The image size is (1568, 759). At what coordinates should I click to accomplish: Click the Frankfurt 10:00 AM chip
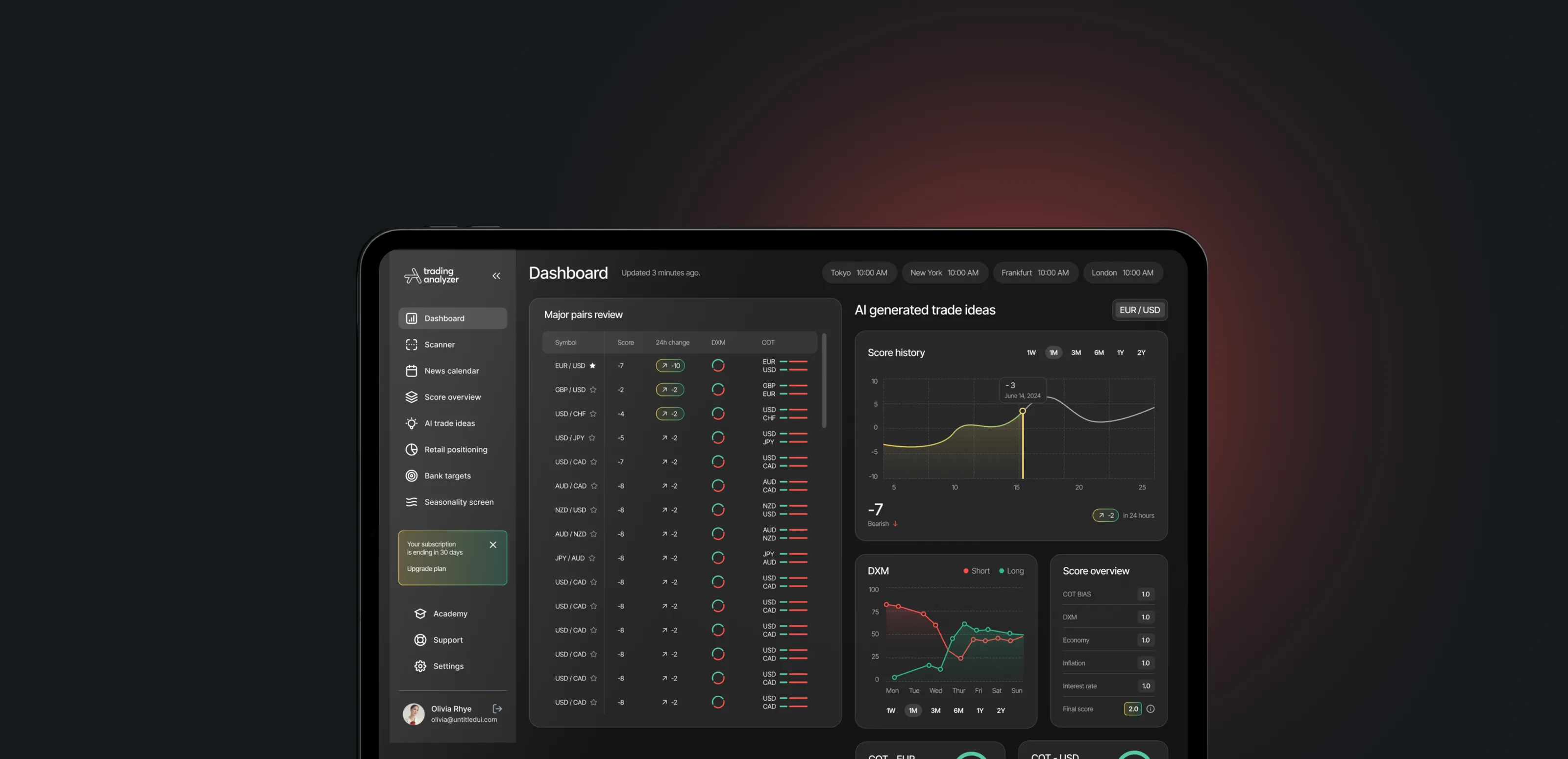[x=1035, y=272]
